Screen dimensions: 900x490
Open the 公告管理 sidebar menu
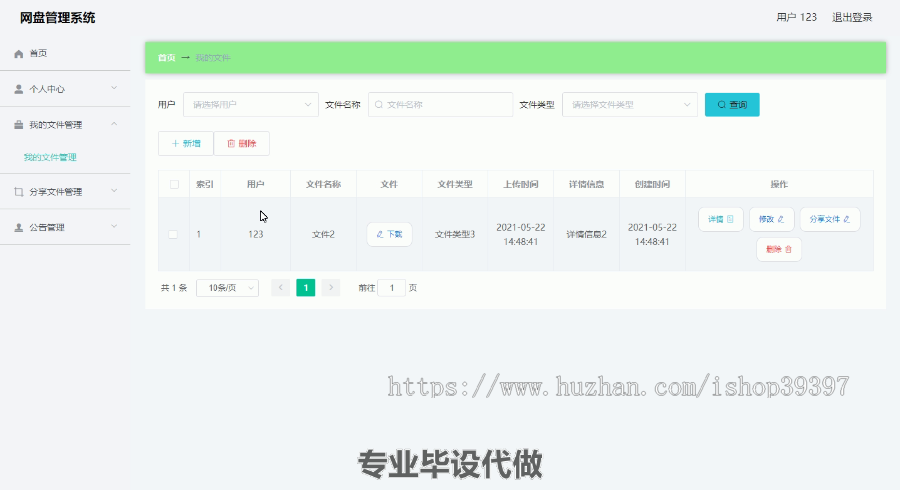[65, 227]
